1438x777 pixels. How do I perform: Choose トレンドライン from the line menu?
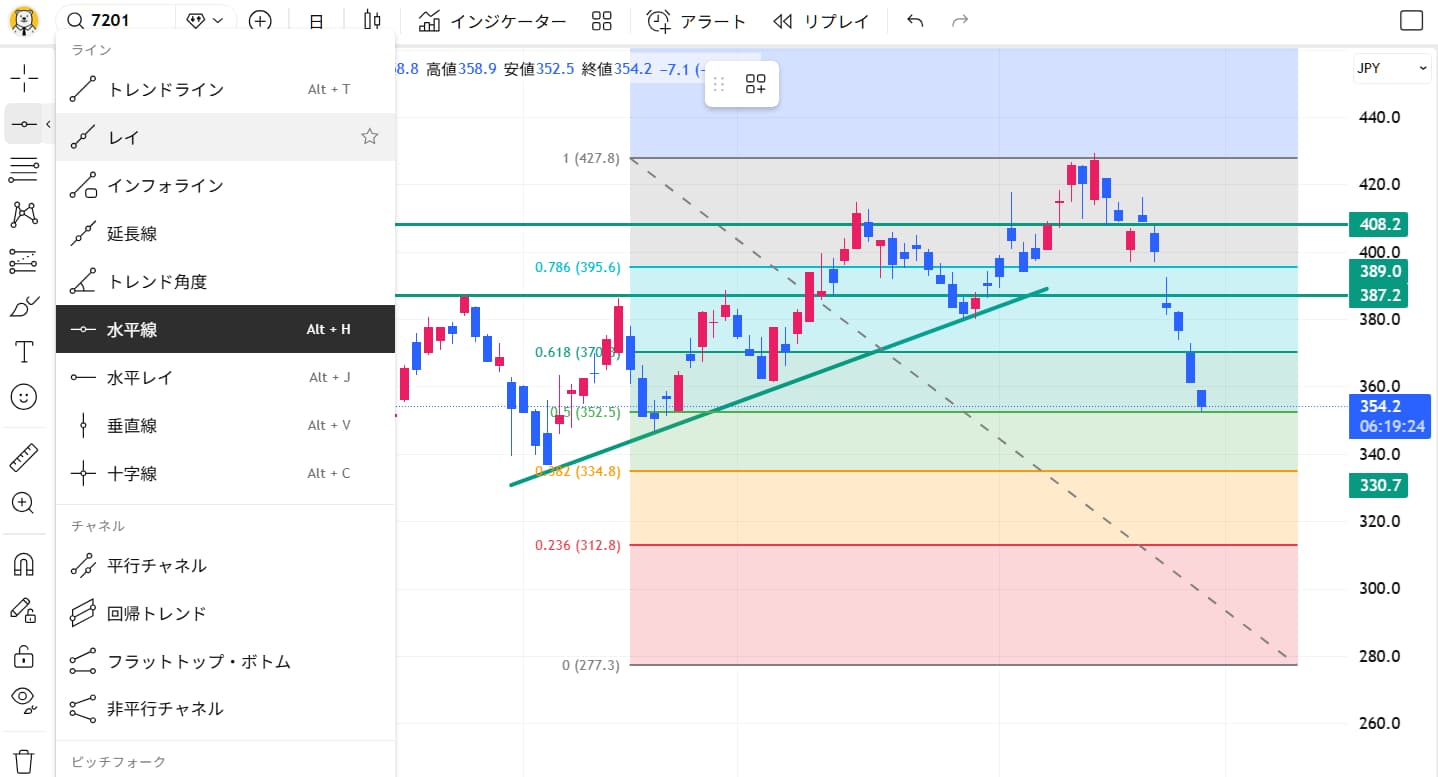point(165,89)
